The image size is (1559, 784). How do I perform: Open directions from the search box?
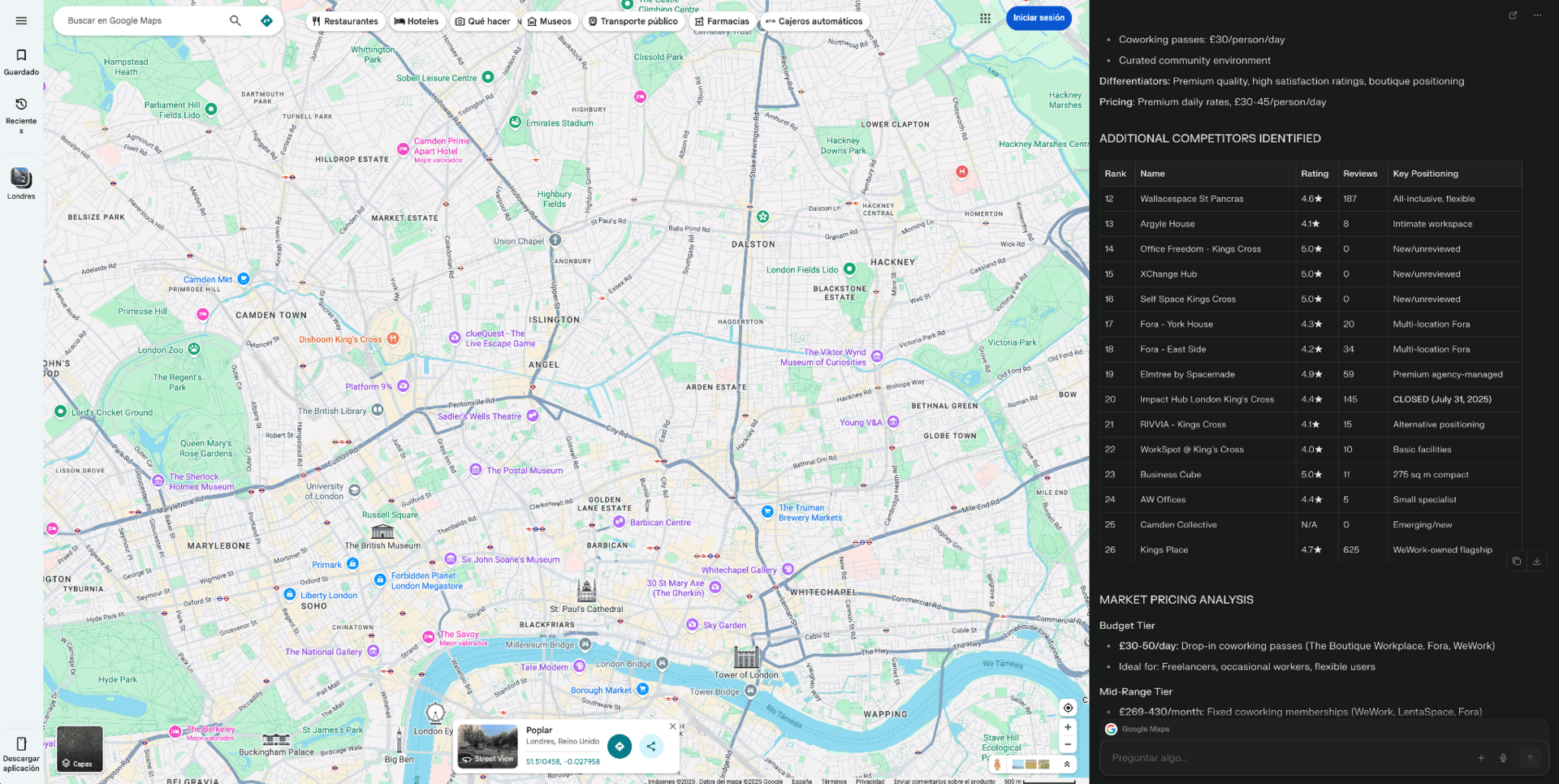pyautogui.click(x=266, y=21)
